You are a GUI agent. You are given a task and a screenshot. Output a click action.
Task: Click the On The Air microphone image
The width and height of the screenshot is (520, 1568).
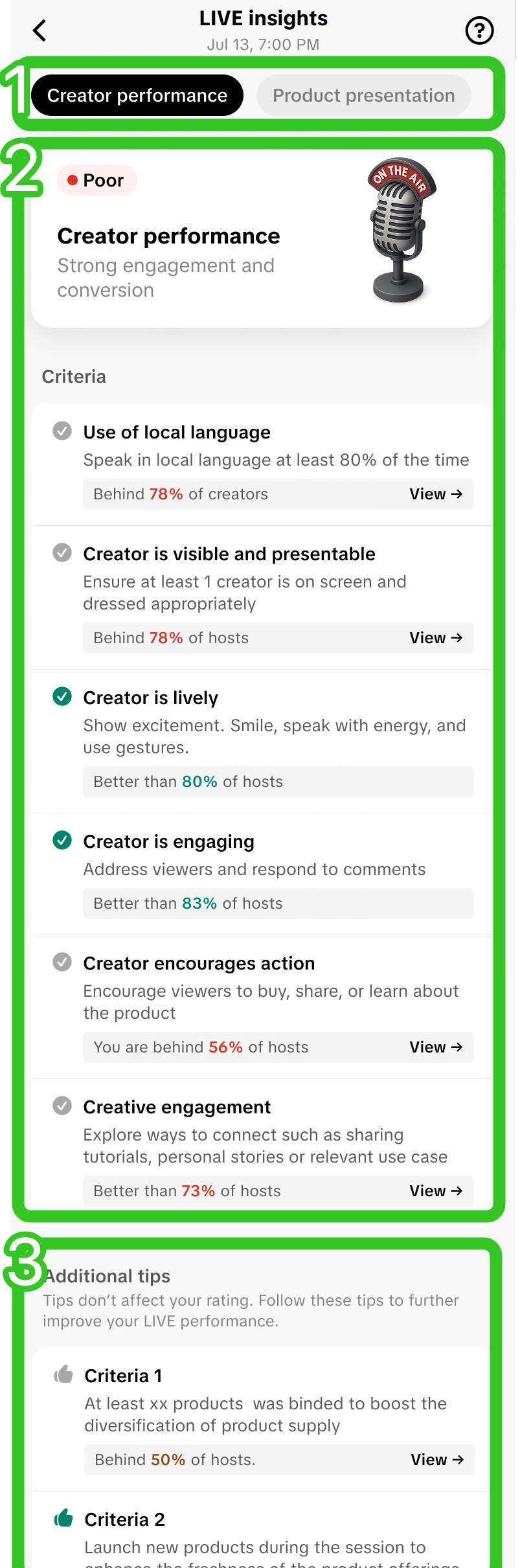point(401,230)
